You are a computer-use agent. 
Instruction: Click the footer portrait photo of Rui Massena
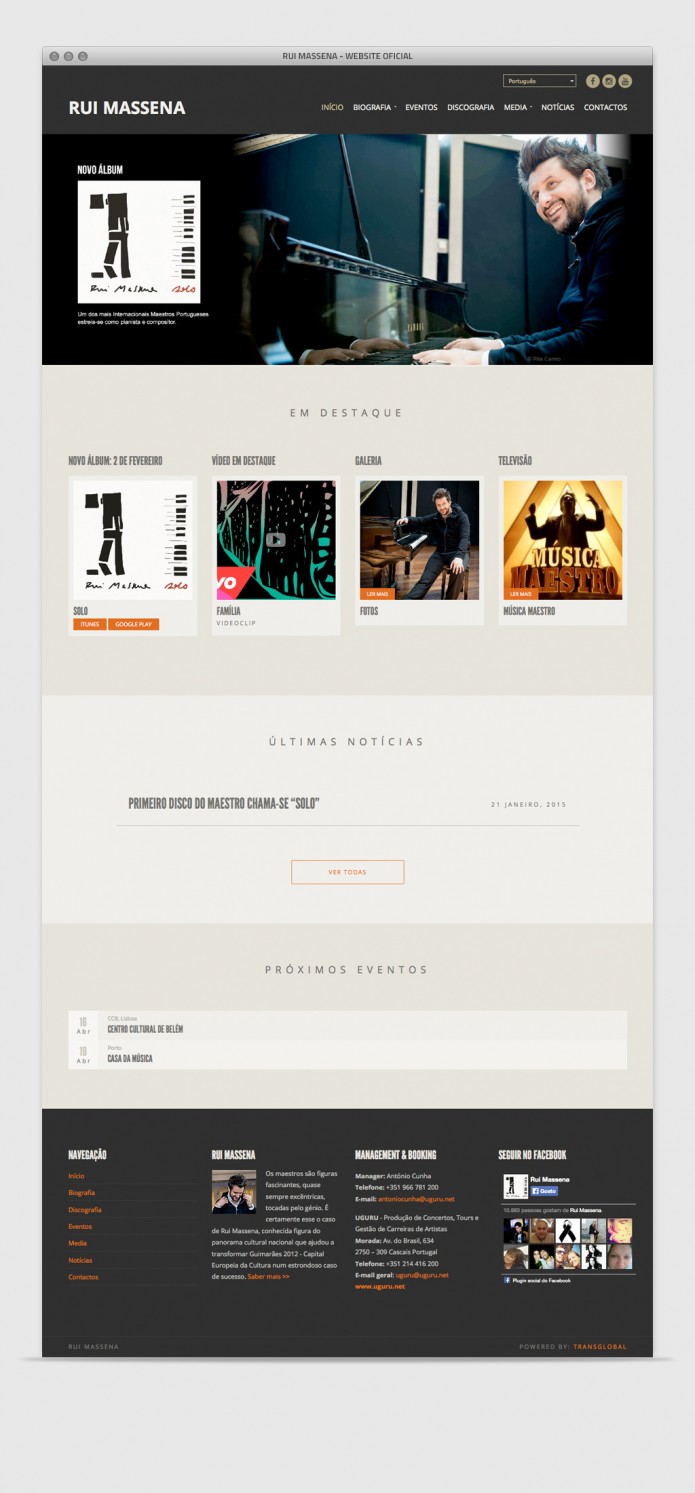click(234, 1192)
